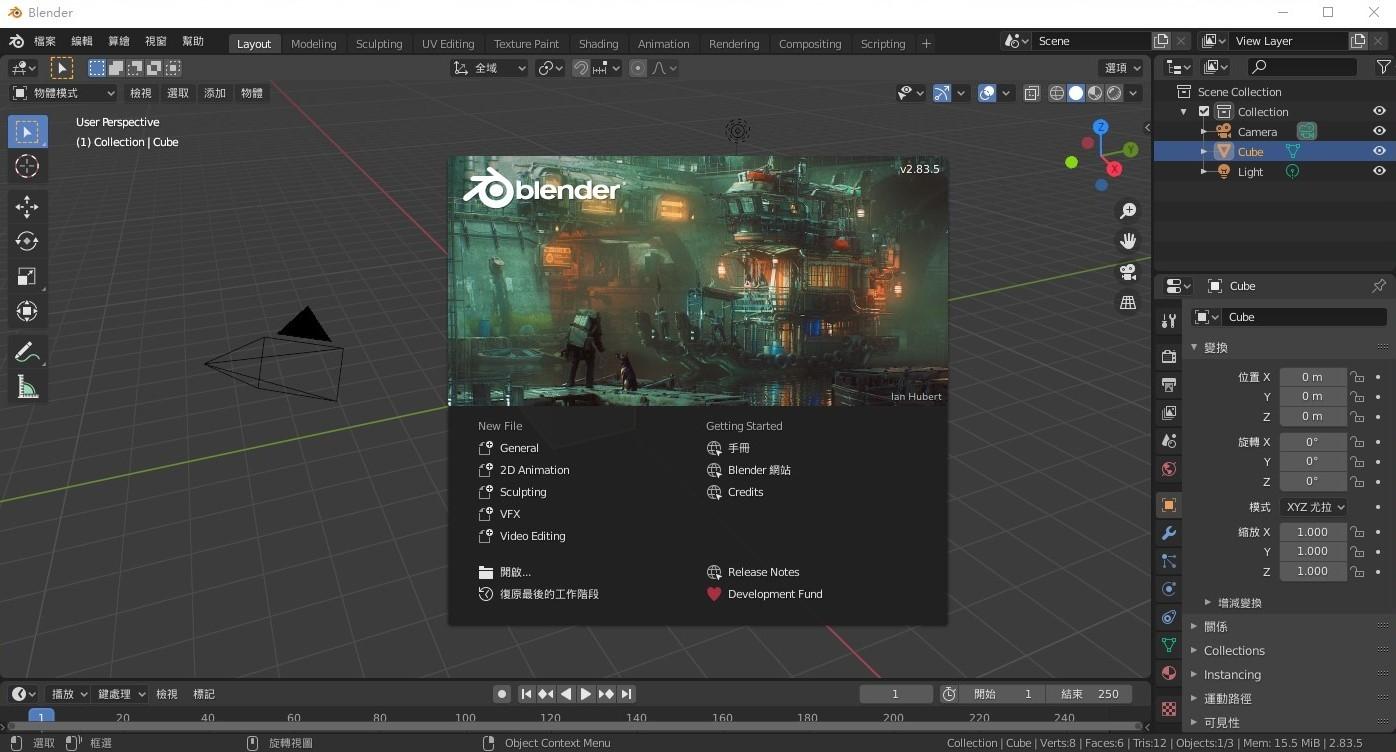
Task: Enable auto keying record button
Action: (x=502, y=694)
